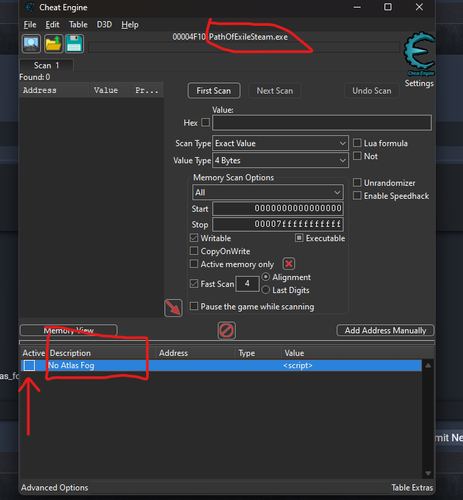Click the First Scan button

[214, 91]
